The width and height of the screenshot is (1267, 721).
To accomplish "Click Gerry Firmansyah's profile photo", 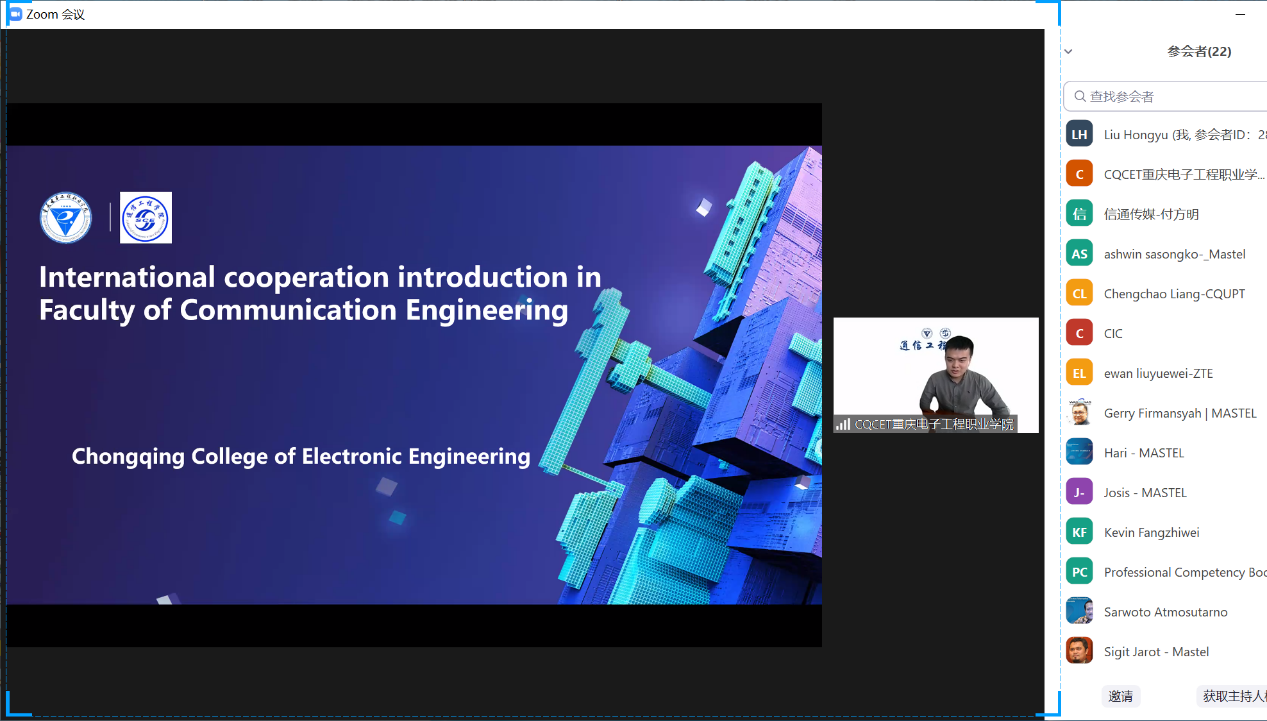I will tap(1079, 413).
